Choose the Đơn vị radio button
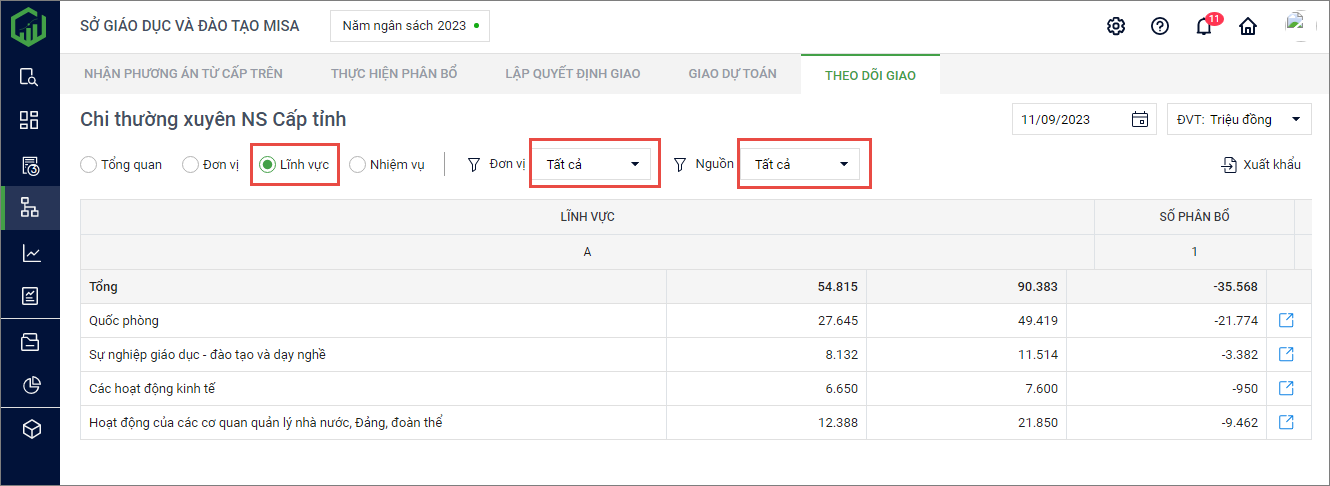1330x486 pixels. click(x=191, y=165)
